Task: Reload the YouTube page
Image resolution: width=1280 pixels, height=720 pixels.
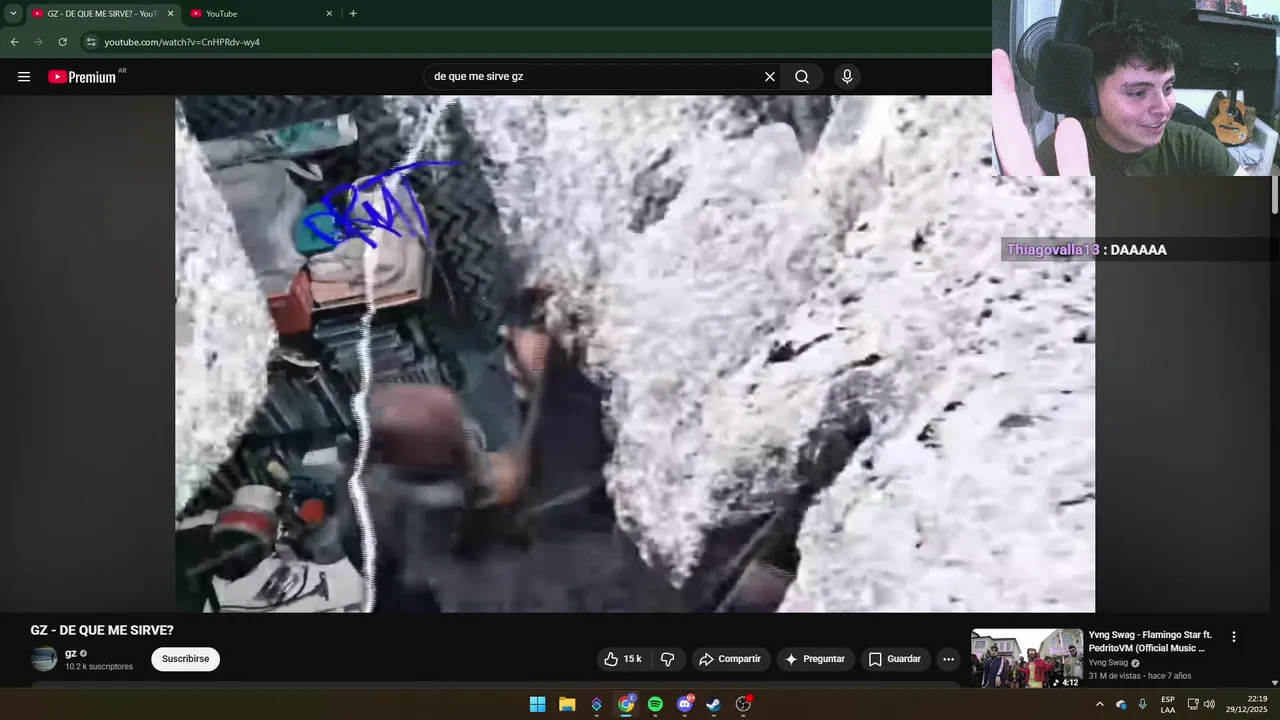Action: coord(62,42)
